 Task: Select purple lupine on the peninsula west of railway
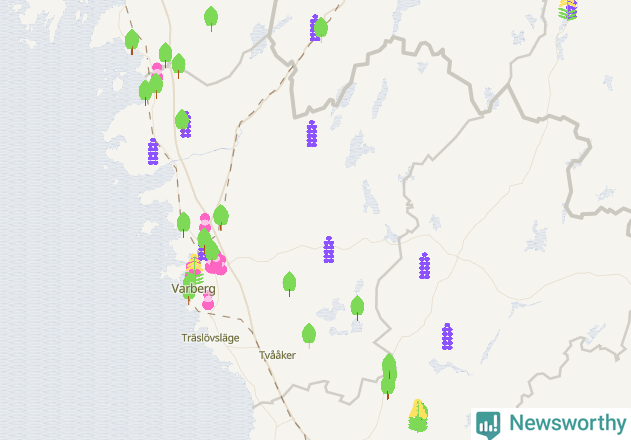coord(153,152)
